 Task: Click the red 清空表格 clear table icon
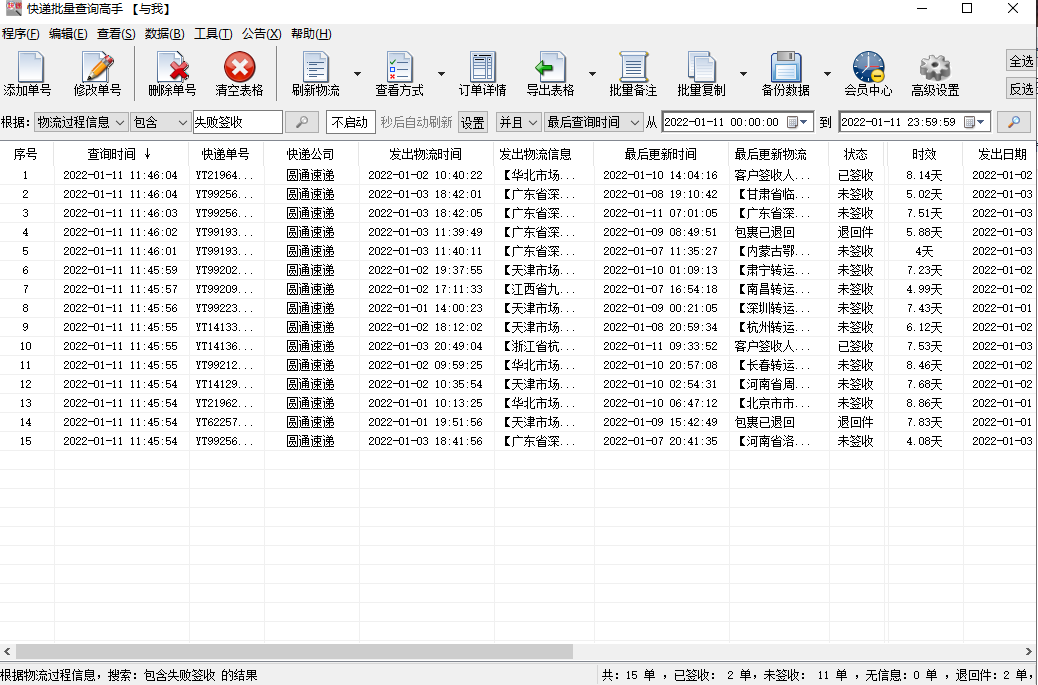tap(240, 68)
